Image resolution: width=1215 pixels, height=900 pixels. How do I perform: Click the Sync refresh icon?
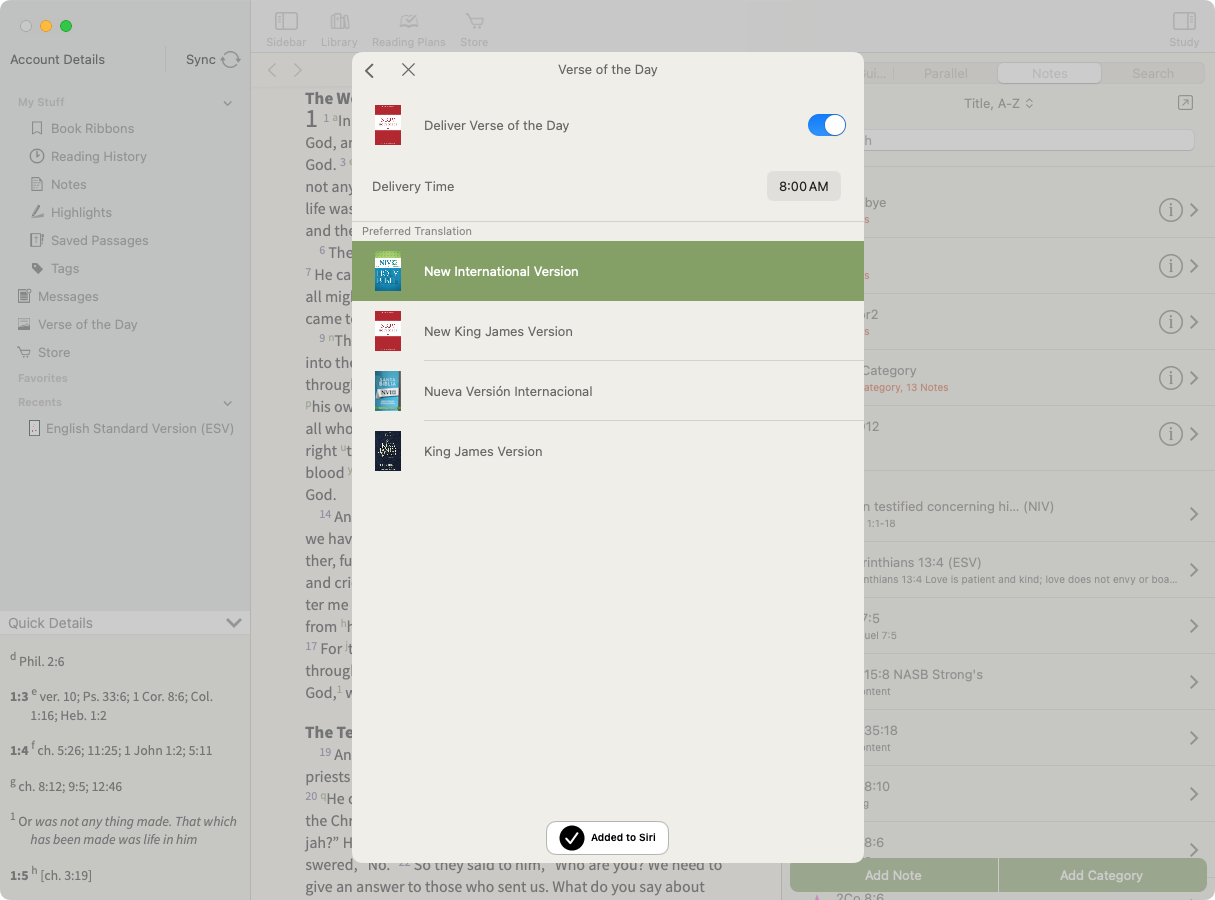[231, 60]
